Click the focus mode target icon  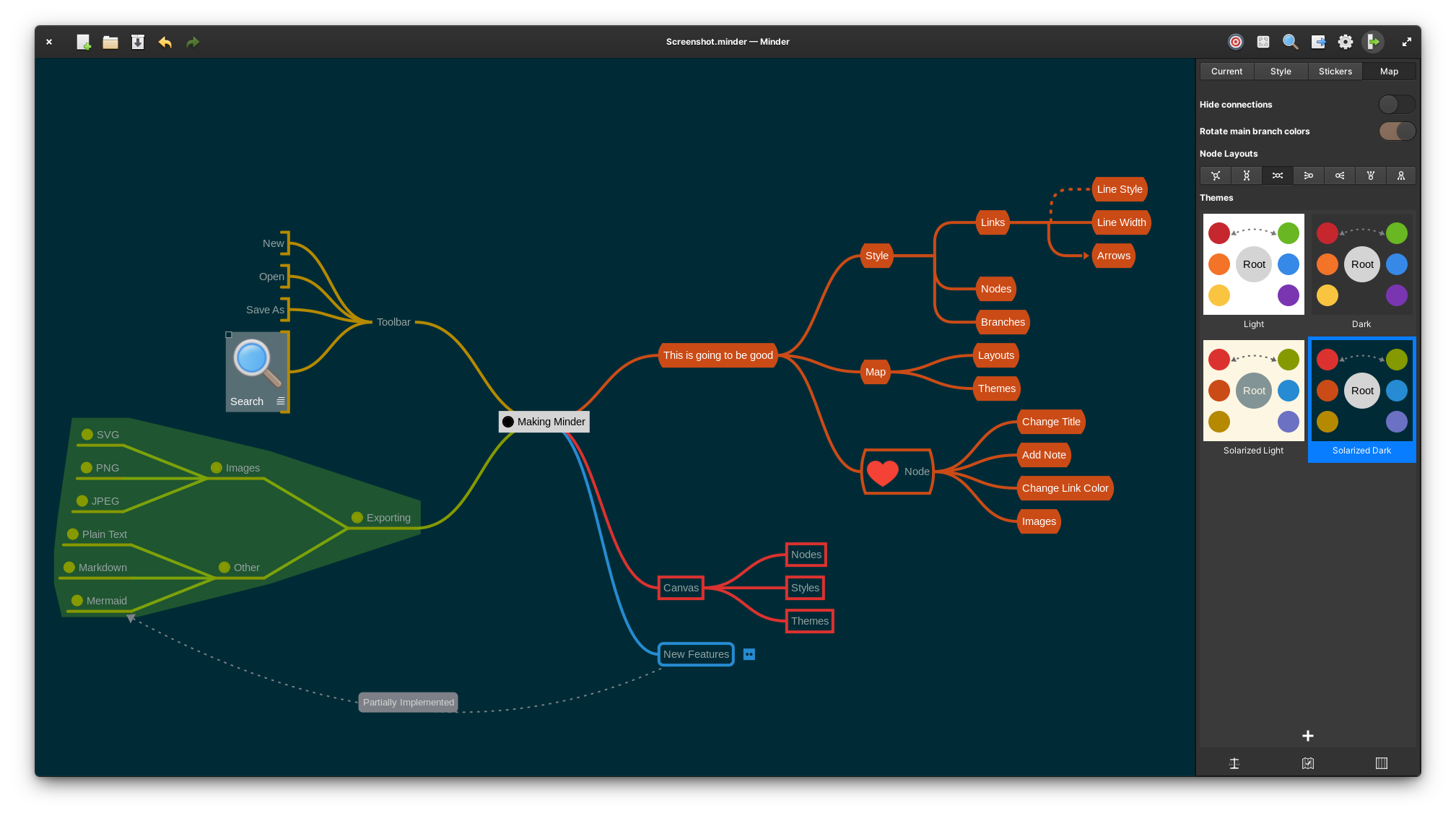1235,42
